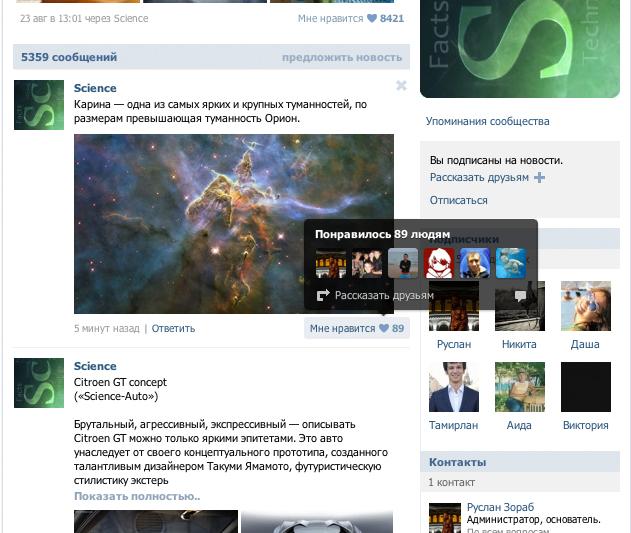This screenshot has width=631, height=533.
Task: Open Даша's subscriber photo
Action: (586, 306)
